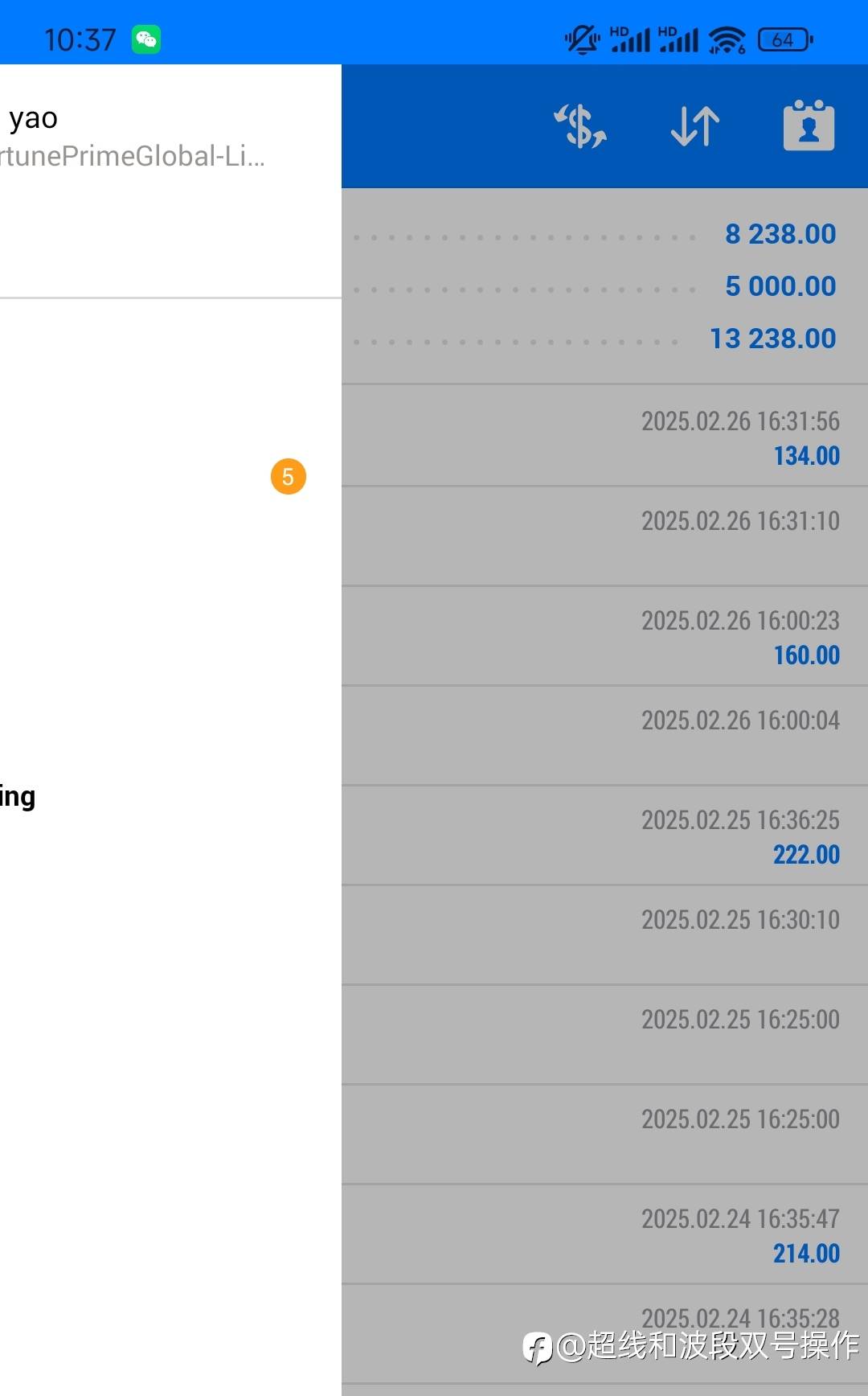The width and height of the screenshot is (868, 1396).
Task: Tap the battery indicator showing 64
Action: [784, 39]
